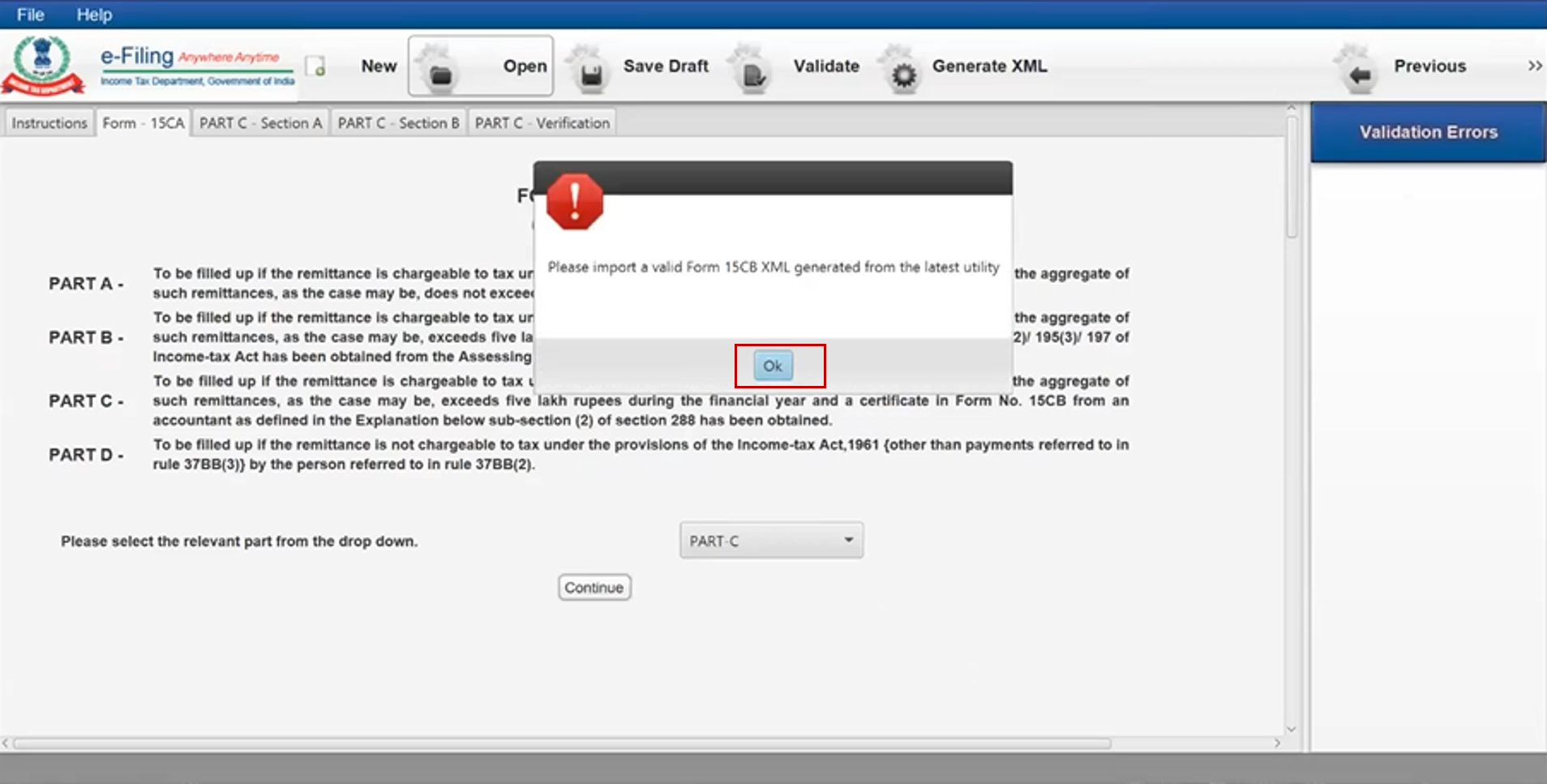Open the PART C - Section B tab

tap(398, 123)
